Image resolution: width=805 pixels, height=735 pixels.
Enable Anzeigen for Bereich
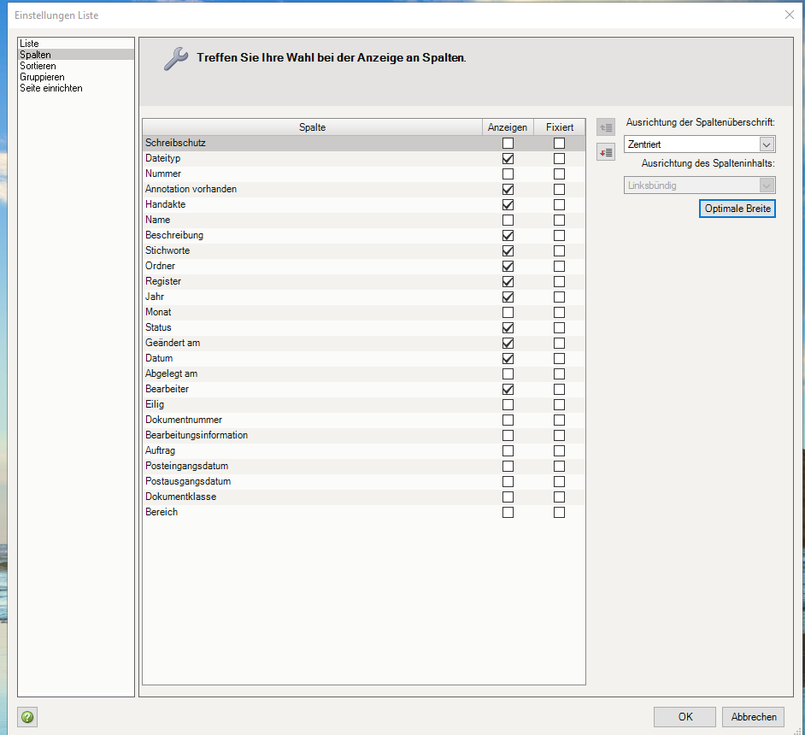point(508,513)
